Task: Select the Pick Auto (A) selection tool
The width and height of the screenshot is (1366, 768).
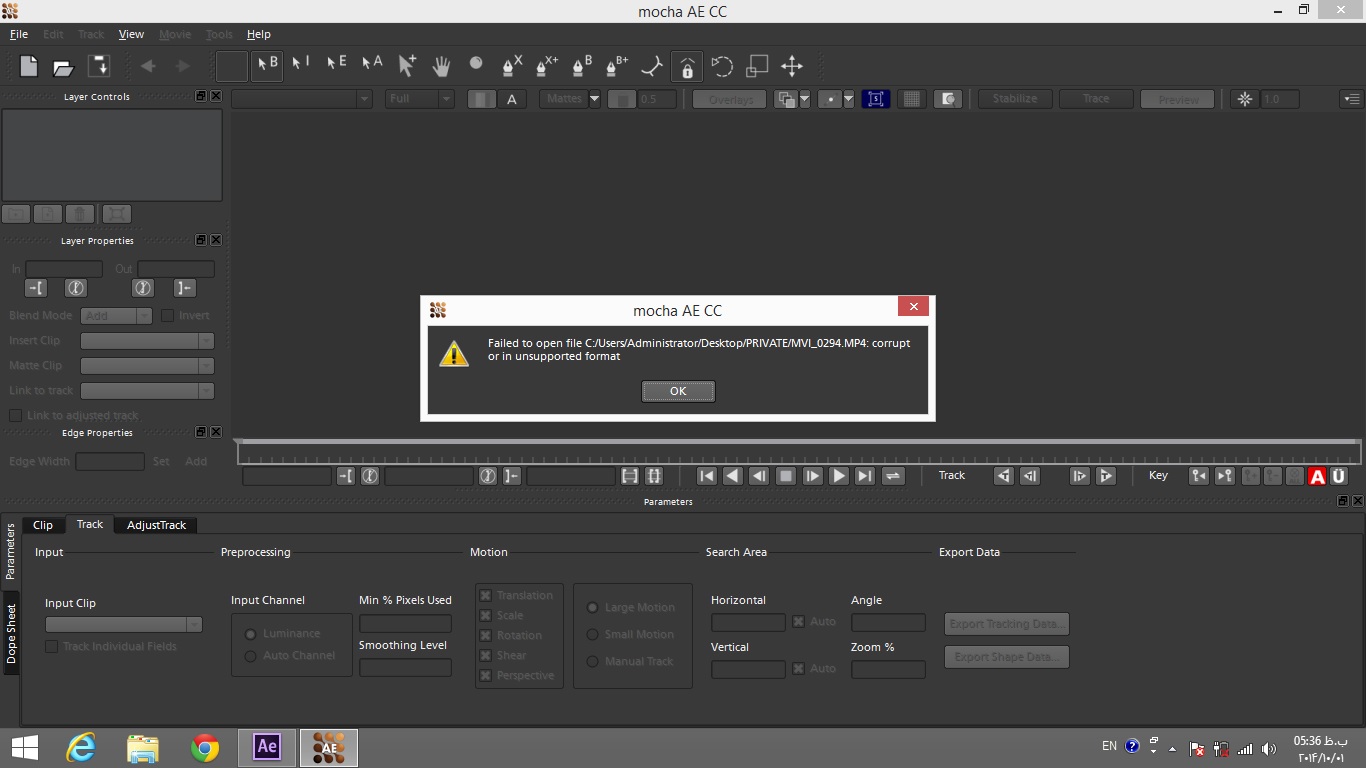Action: click(x=372, y=64)
